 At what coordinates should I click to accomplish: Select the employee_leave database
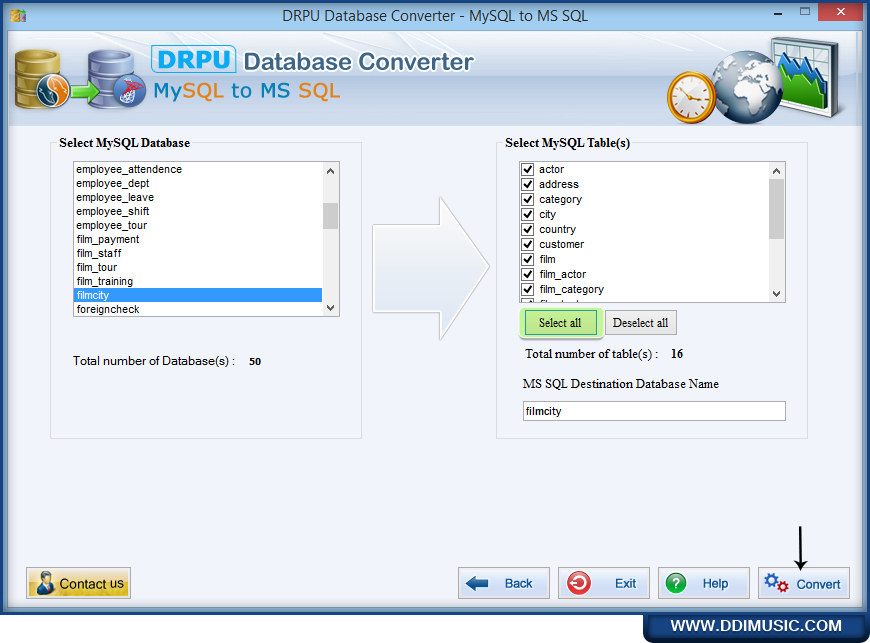(198, 198)
